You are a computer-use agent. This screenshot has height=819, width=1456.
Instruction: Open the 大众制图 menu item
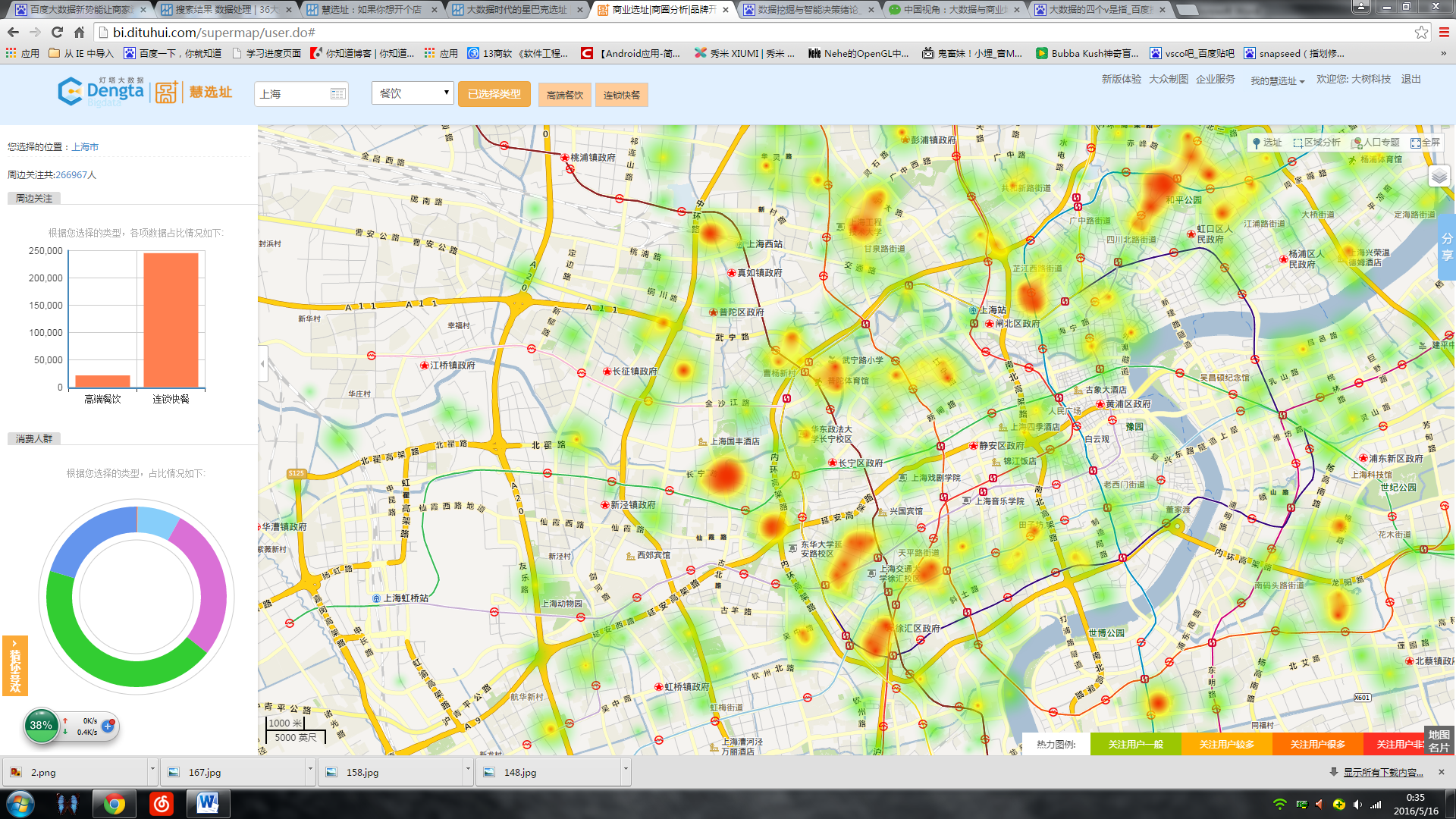[1168, 80]
